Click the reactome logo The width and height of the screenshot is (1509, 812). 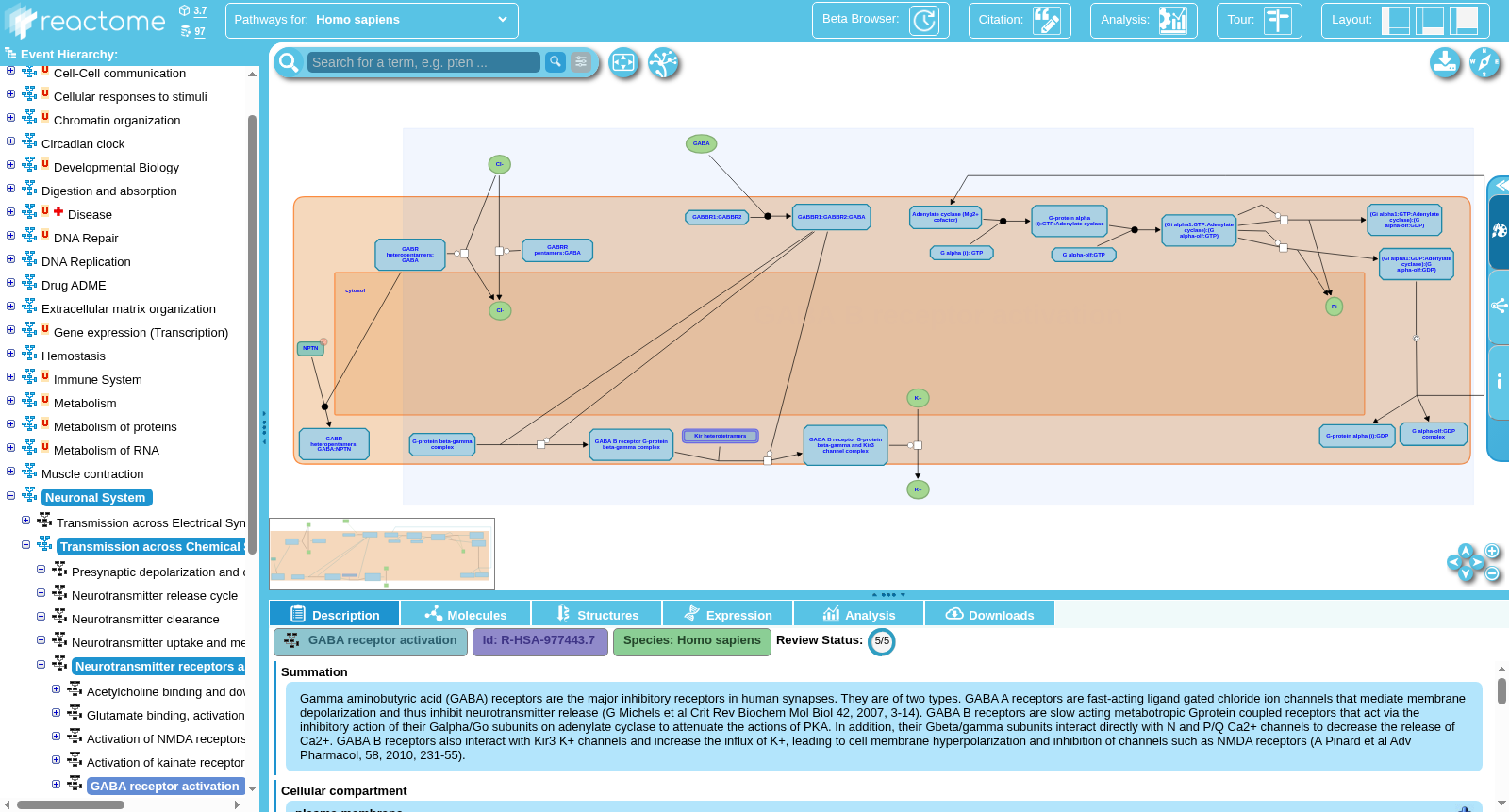tap(87, 21)
